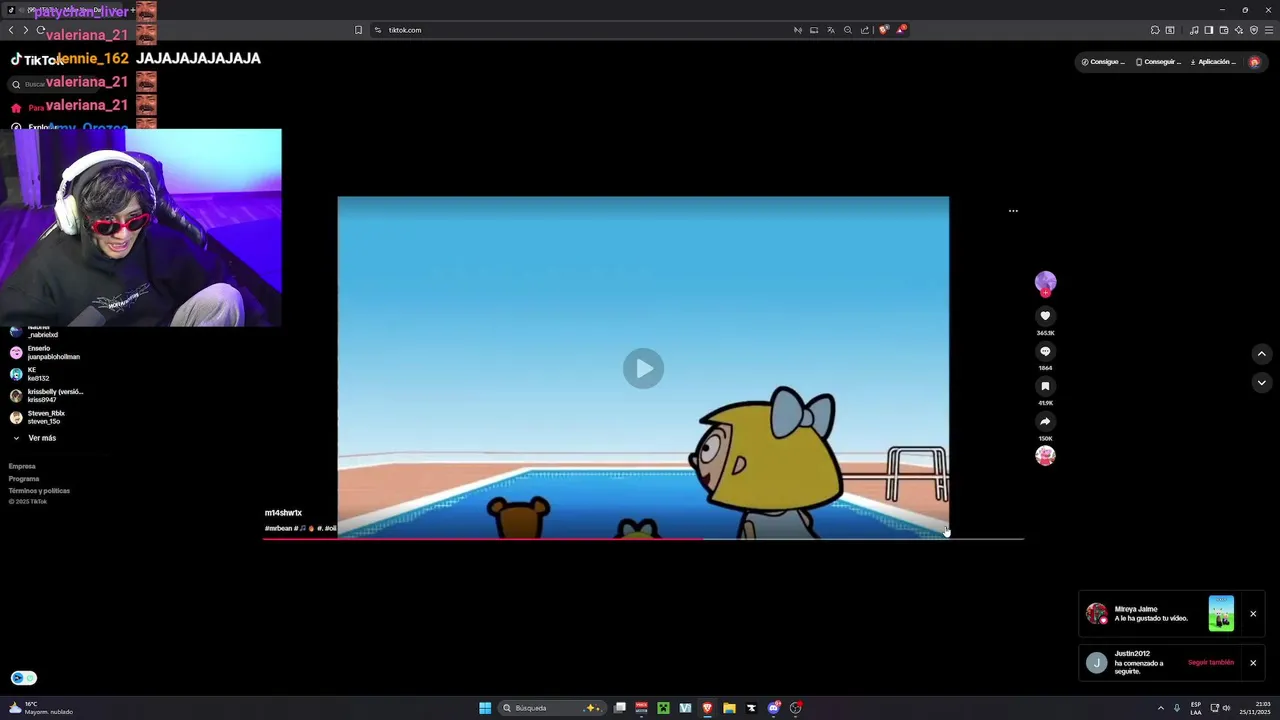Open the Windows Start button
The image size is (1280, 720).
pos(485,708)
